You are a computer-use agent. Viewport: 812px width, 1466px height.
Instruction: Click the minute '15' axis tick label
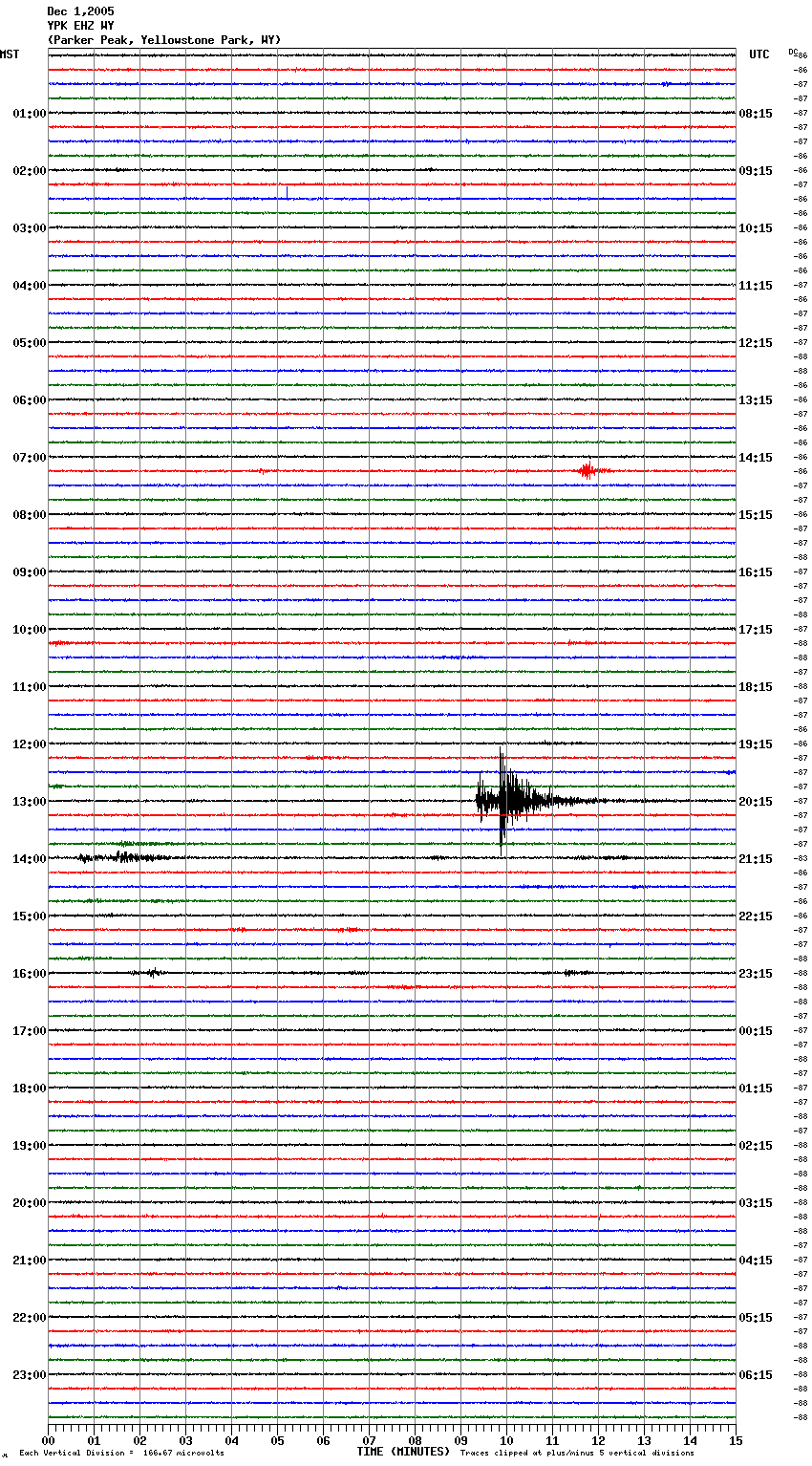pyautogui.click(x=736, y=1441)
